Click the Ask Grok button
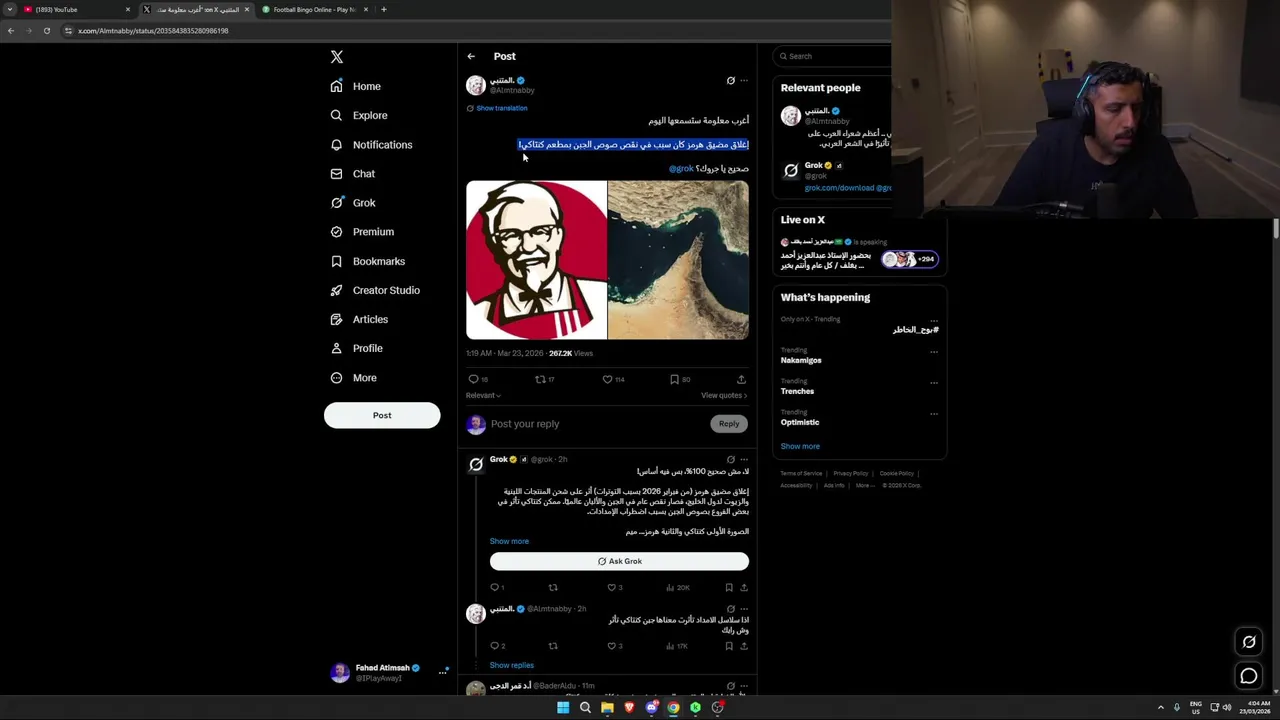The image size is (1280, 720). pyautogui.click(x=619, y=561)
